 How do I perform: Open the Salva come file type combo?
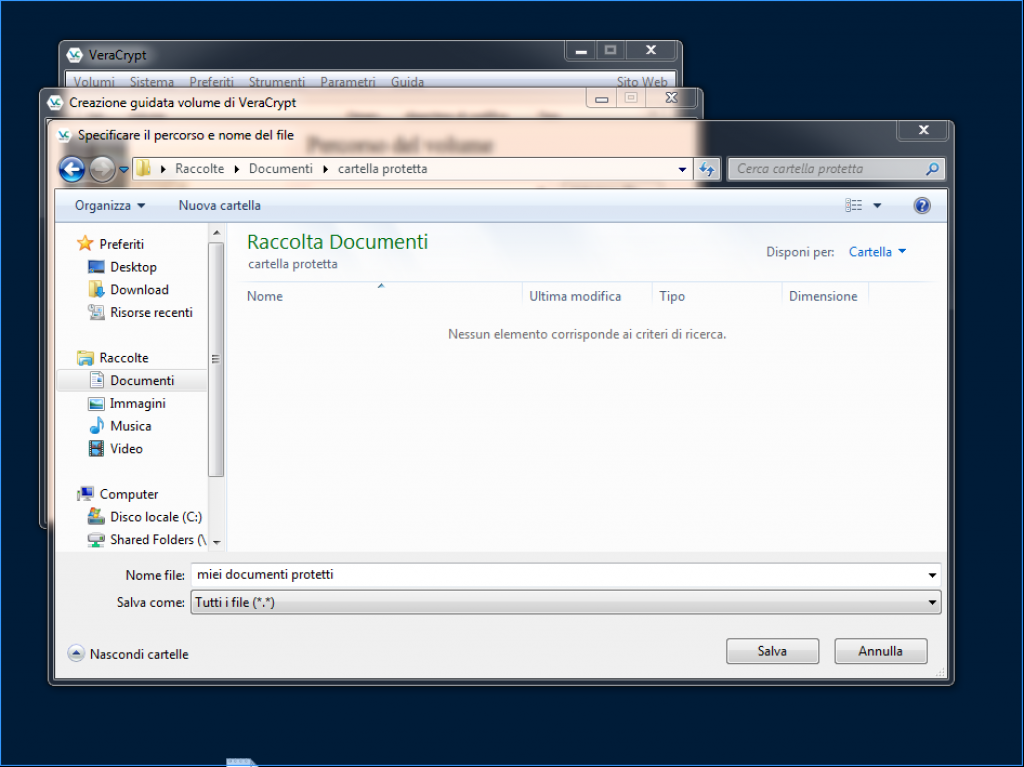pyautogui.click(x=566, y=602)
